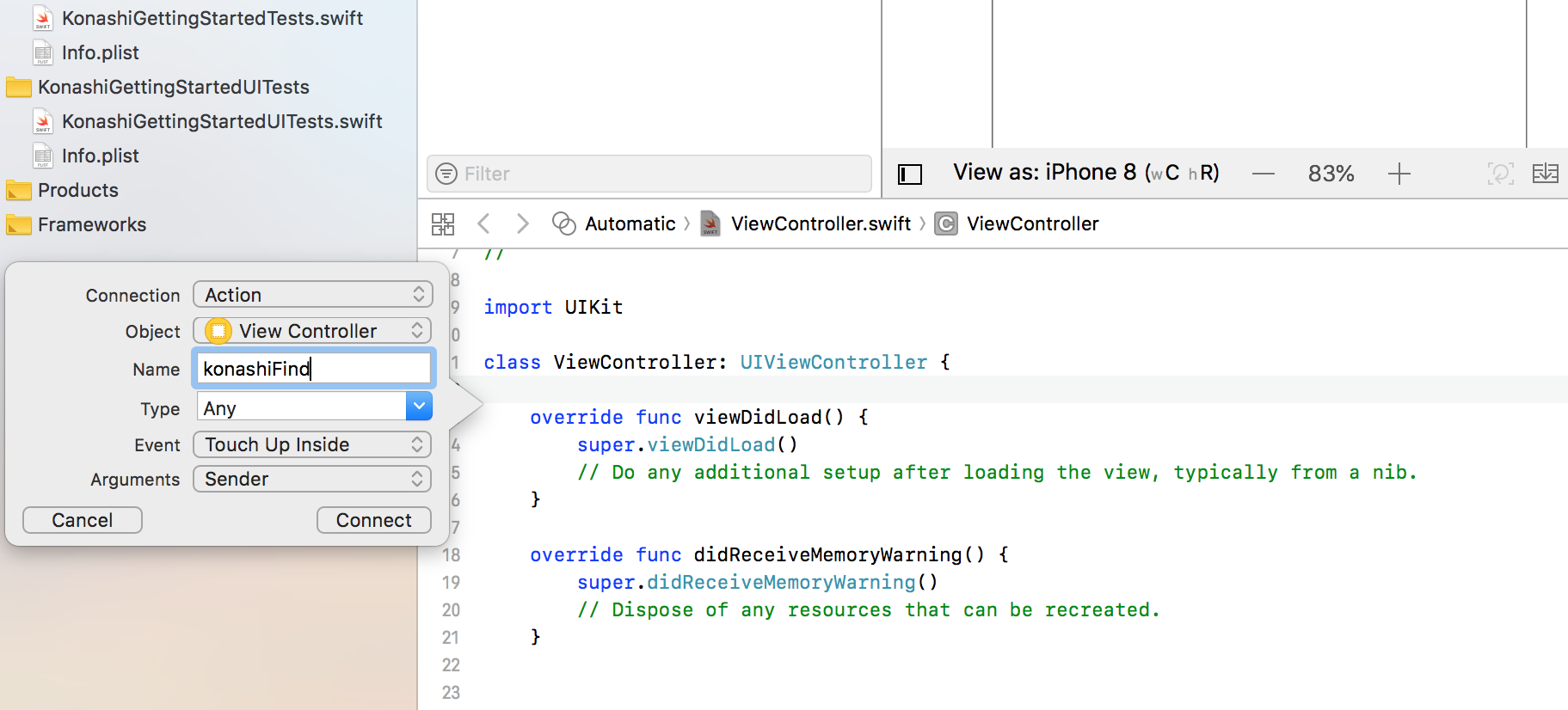Click the update frames icon
The width and height of the screenshot is (1568, 710).
(1500, 174)
